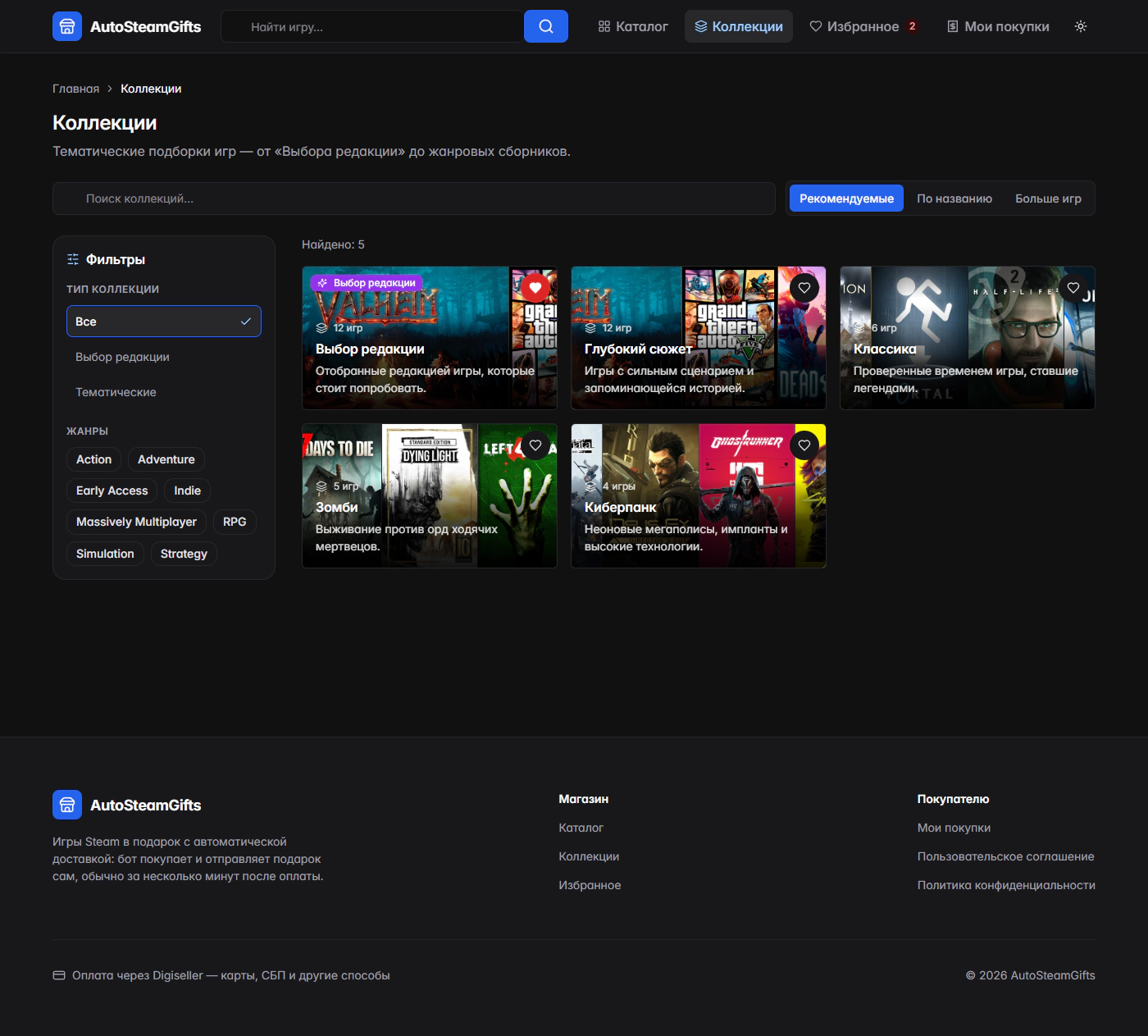The height and width of the screenshot is (1036, 1148).
Task: Open Политика конфиденциальности link
Action: [1006, 885]
